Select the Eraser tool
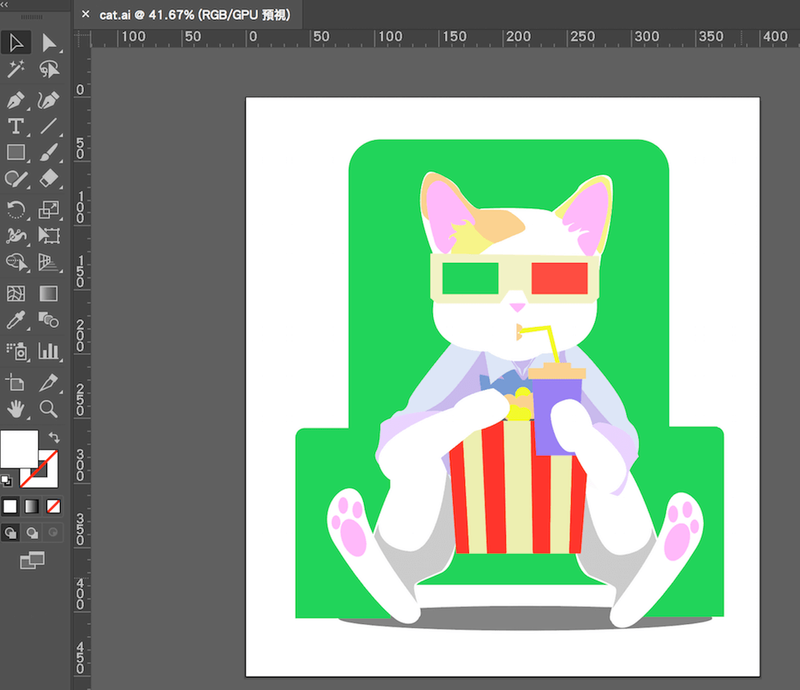Image resolution: width=800 pixels, height=690 pixels. coord(48,179)
